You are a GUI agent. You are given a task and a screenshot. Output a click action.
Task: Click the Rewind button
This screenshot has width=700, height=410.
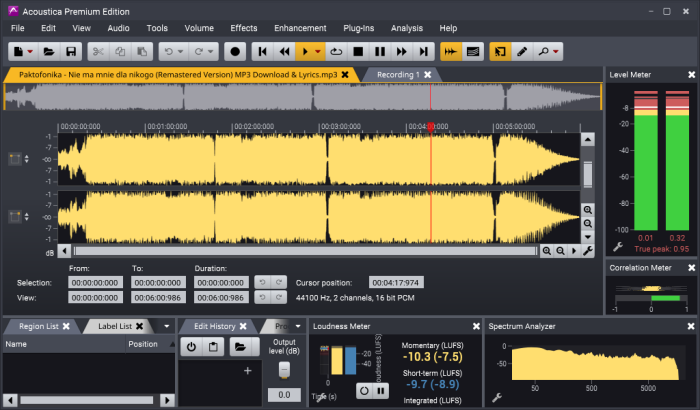tap(284, 52)
